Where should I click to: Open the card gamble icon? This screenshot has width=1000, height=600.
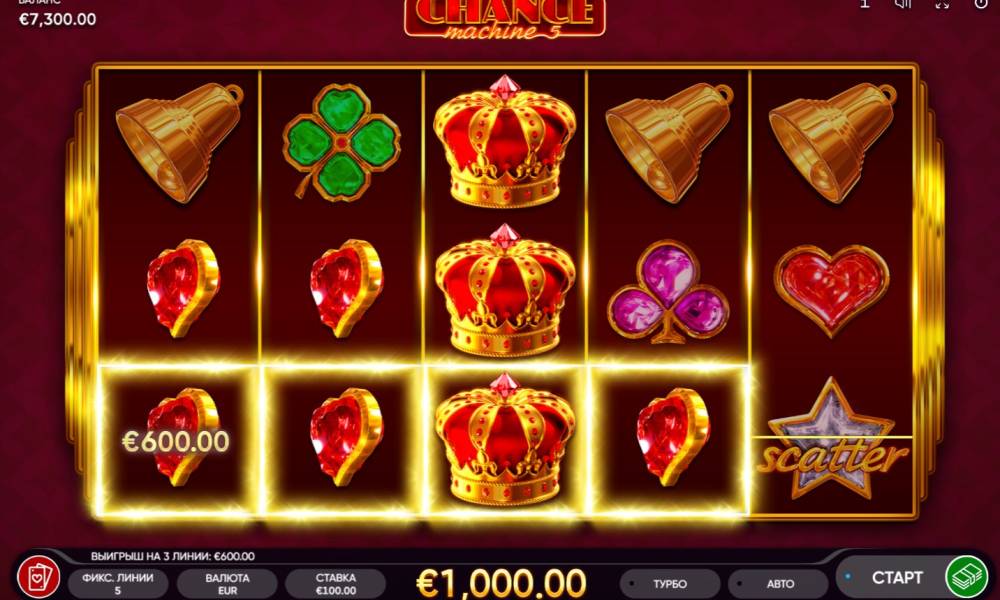click(x=38, y=577)
